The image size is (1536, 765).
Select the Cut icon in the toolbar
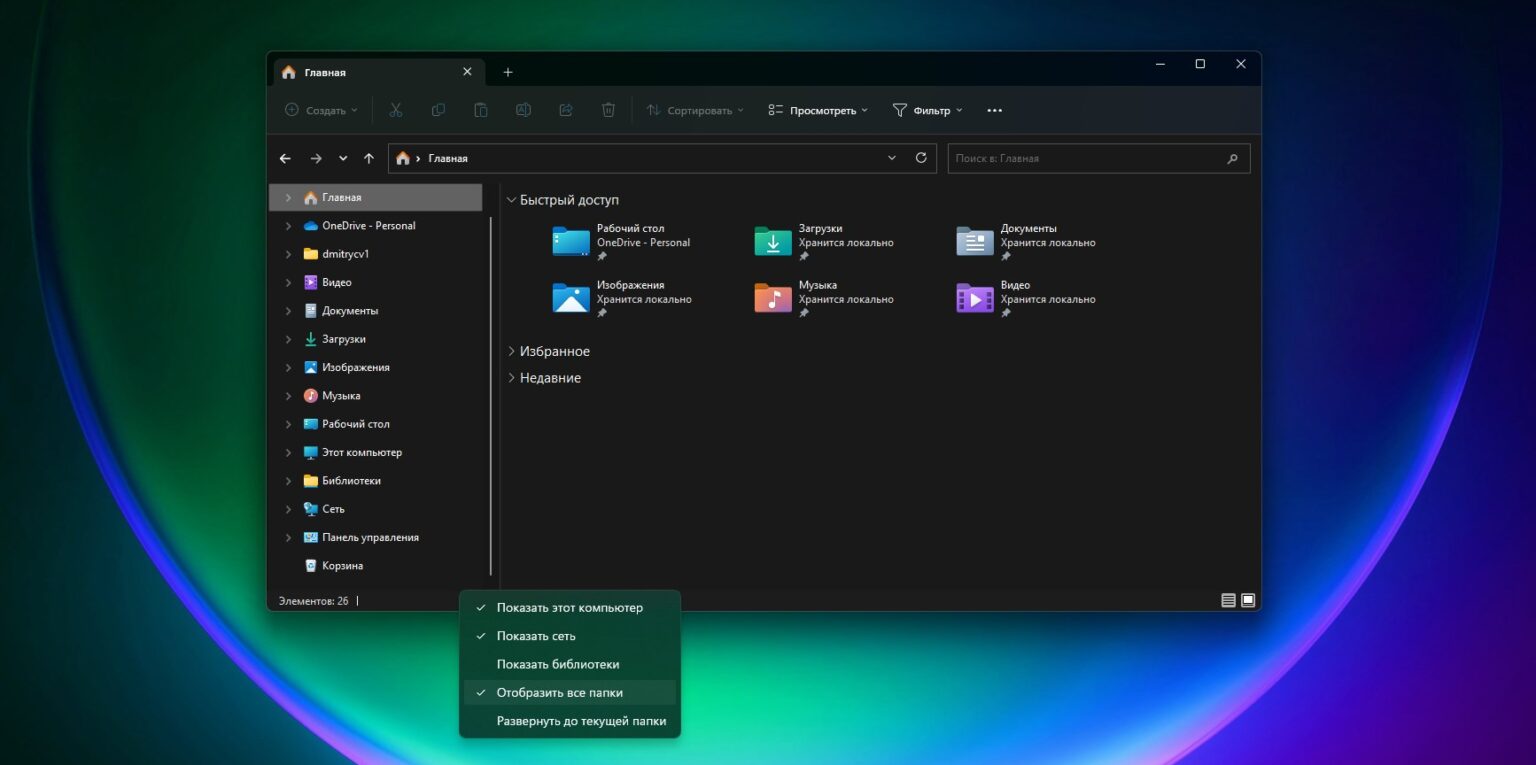(x=395, y=110)
